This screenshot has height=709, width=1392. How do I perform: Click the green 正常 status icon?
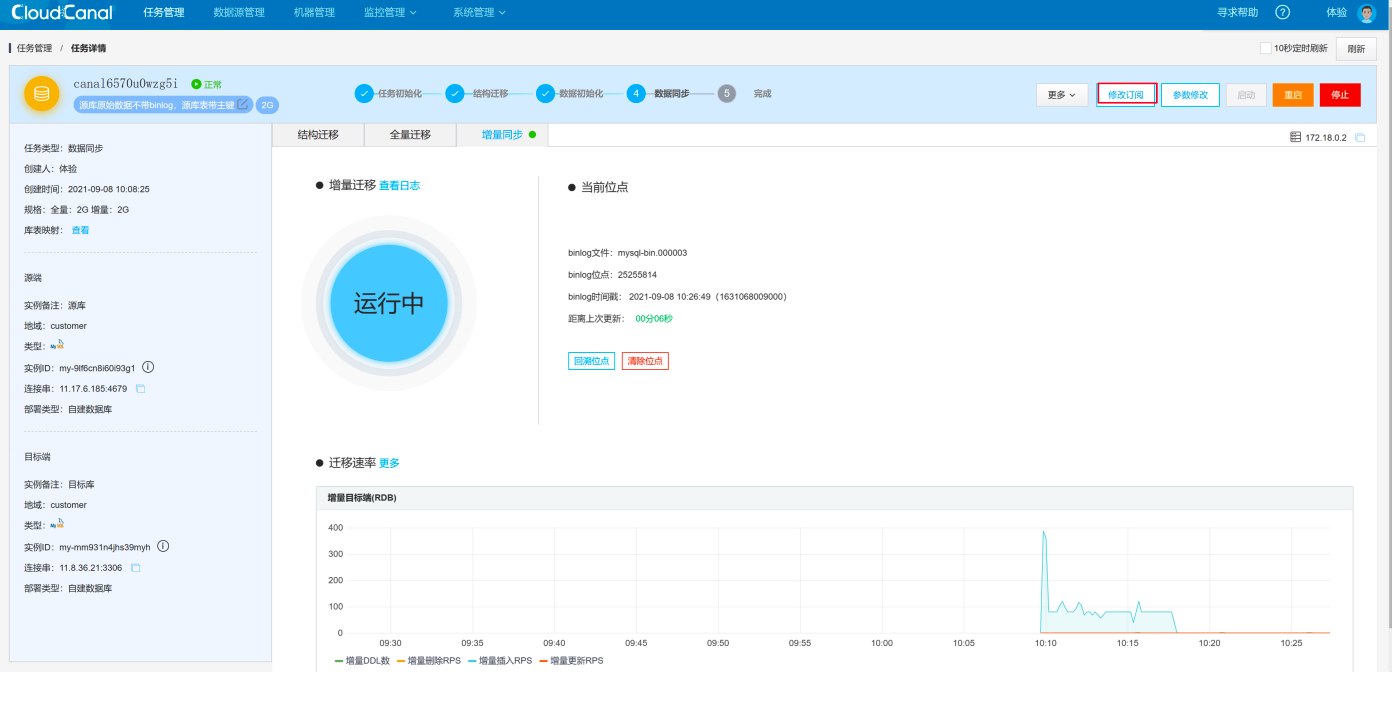[x=196, y=84]
